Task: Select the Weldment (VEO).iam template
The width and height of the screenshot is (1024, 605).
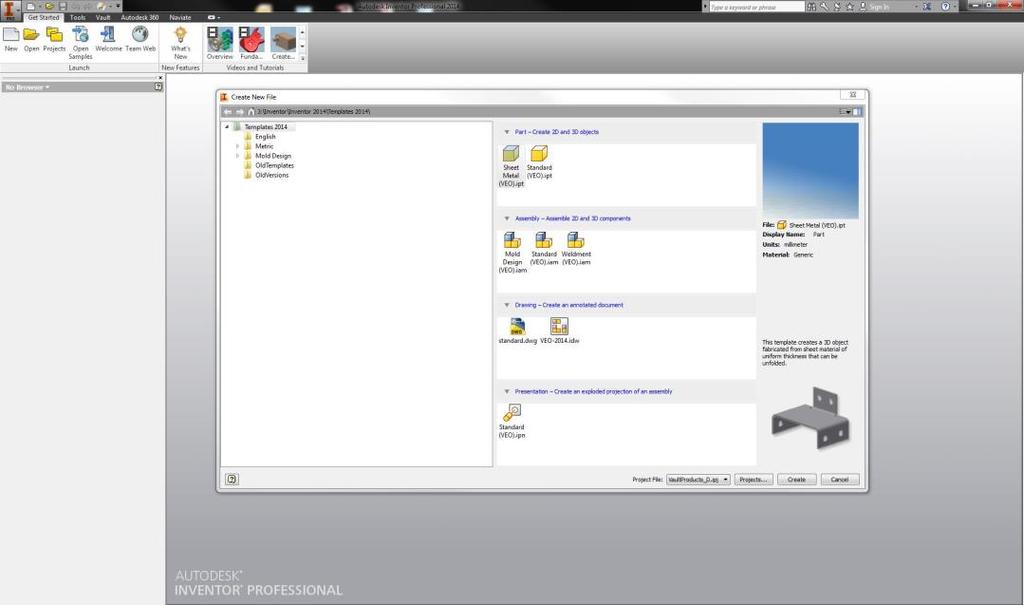Action: [x=576, y=248]
